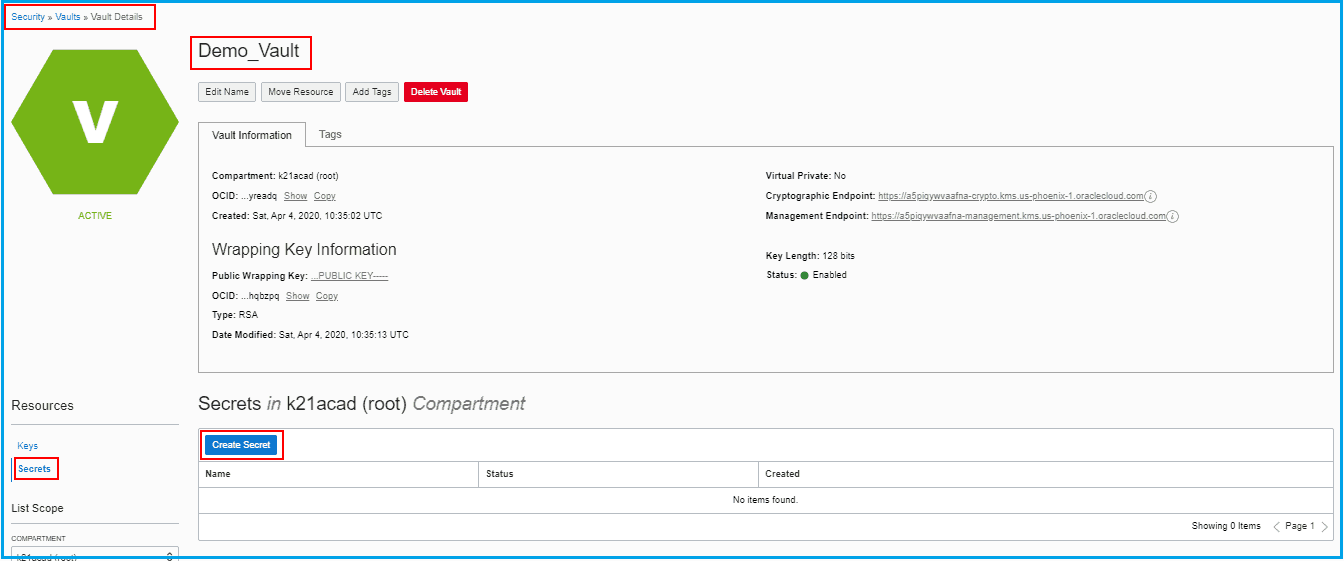
Task: Click the Create Secret button
Action: (x=241, y=445)
